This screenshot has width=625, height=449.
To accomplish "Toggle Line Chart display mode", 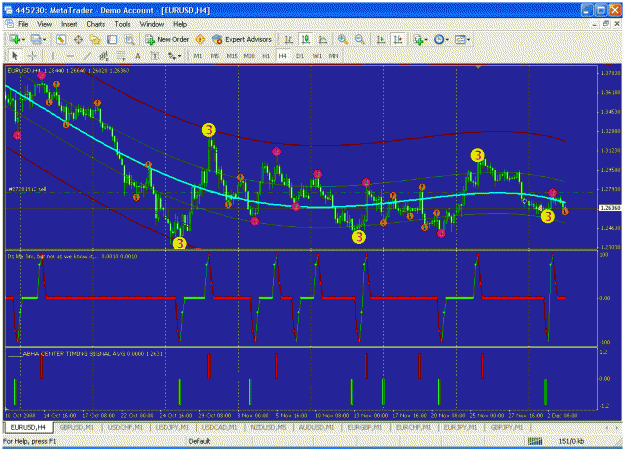I will [322, 39].
